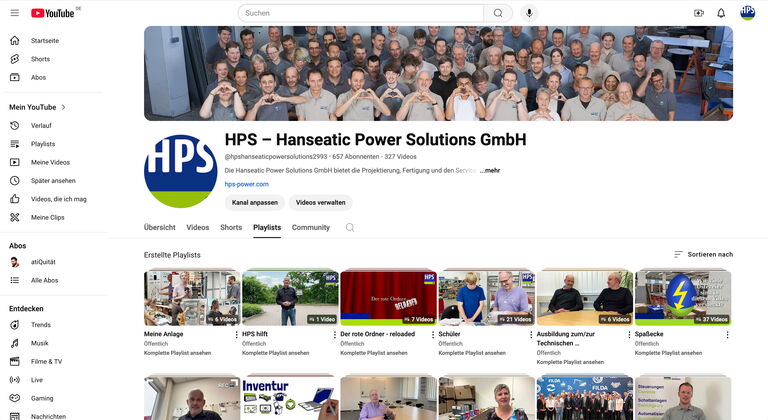The image size is (768, 420).
Task: Expand channel description with mehr
Action: click(x=490, y=171)
